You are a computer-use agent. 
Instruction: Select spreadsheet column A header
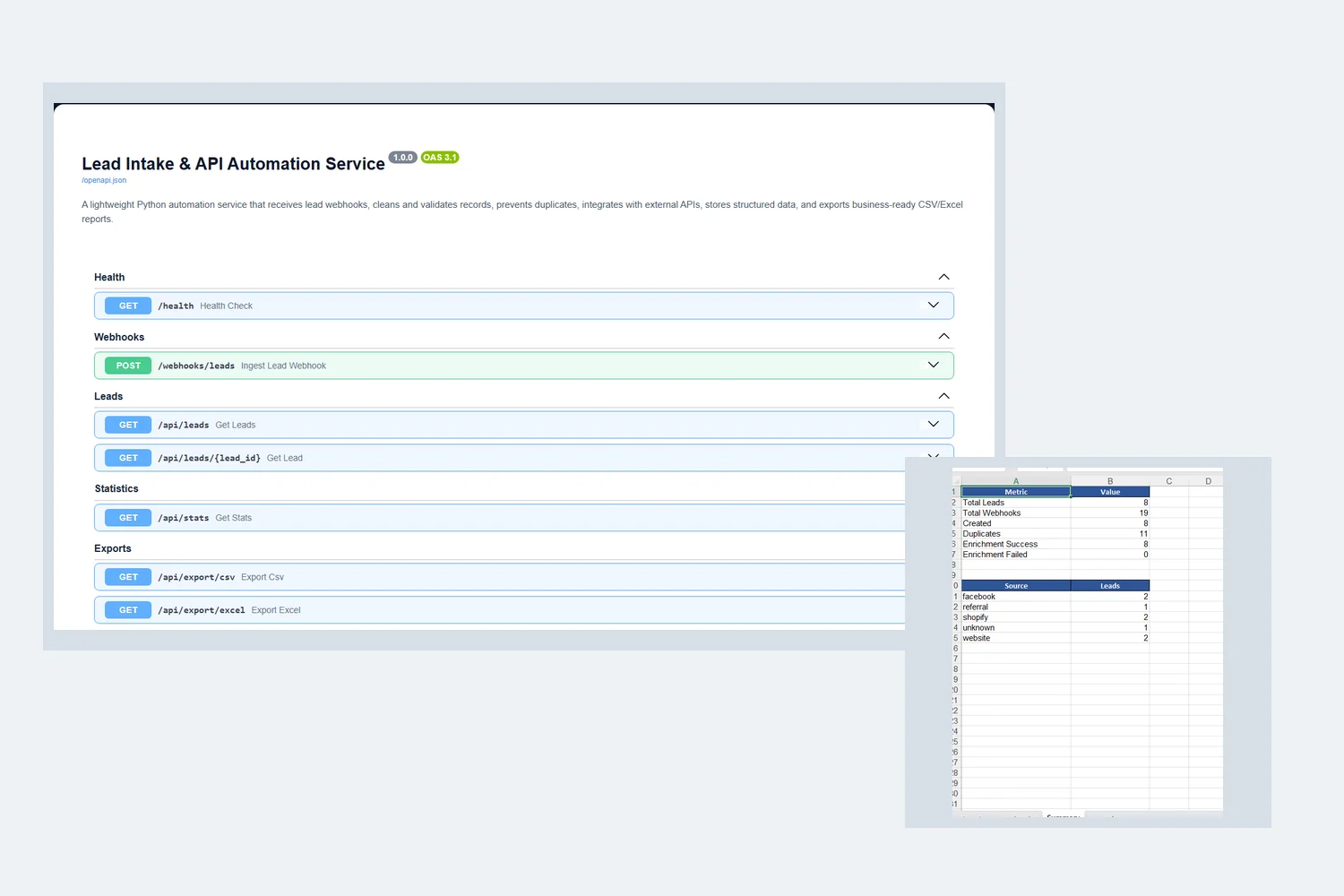1016,481
